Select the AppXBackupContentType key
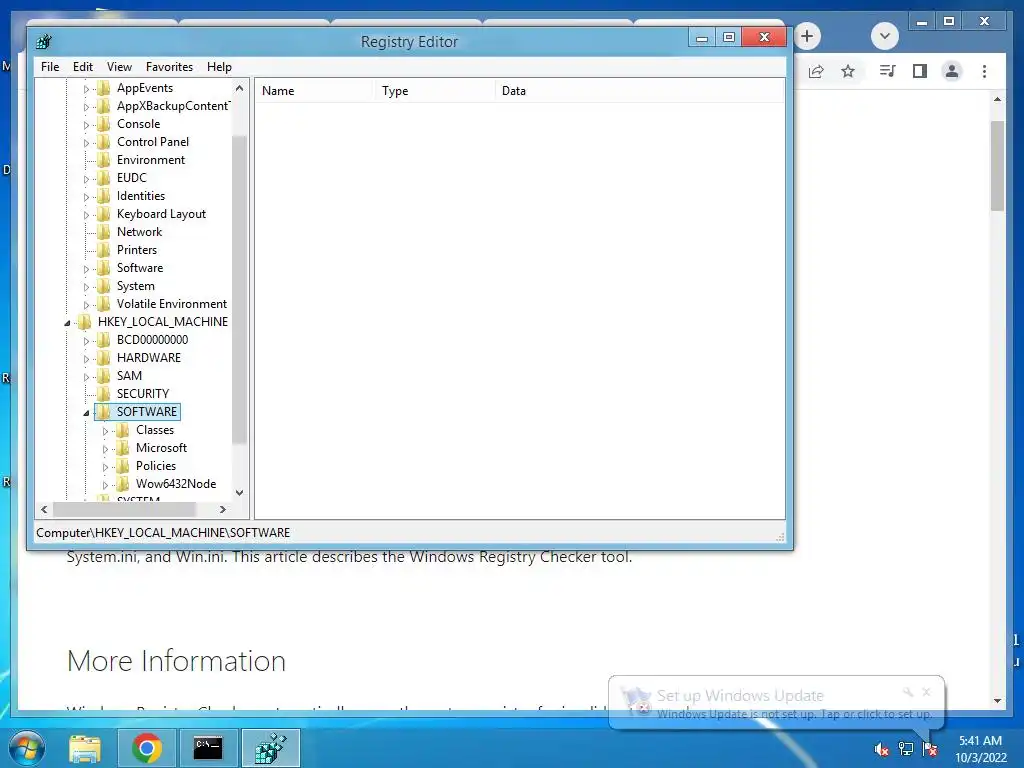1024x768 pixels. click(x=173, y=106)
